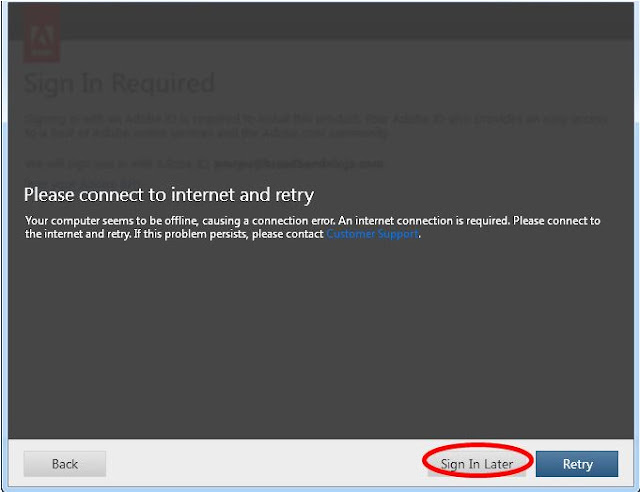Click the dimmed 'Sign In Required' title
Image resolution: width=640 pixels, height=492 pixels.
tap(119, 83)
